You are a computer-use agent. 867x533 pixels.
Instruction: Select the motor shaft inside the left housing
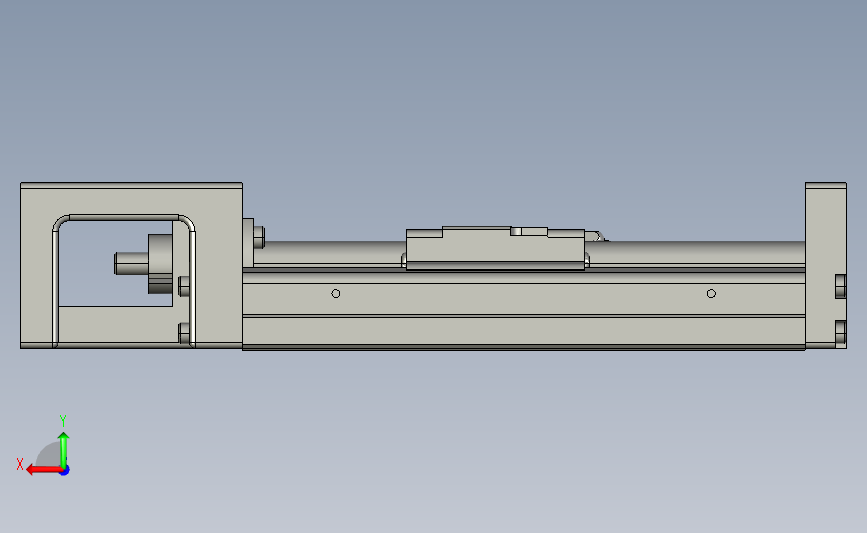point(131,263)
